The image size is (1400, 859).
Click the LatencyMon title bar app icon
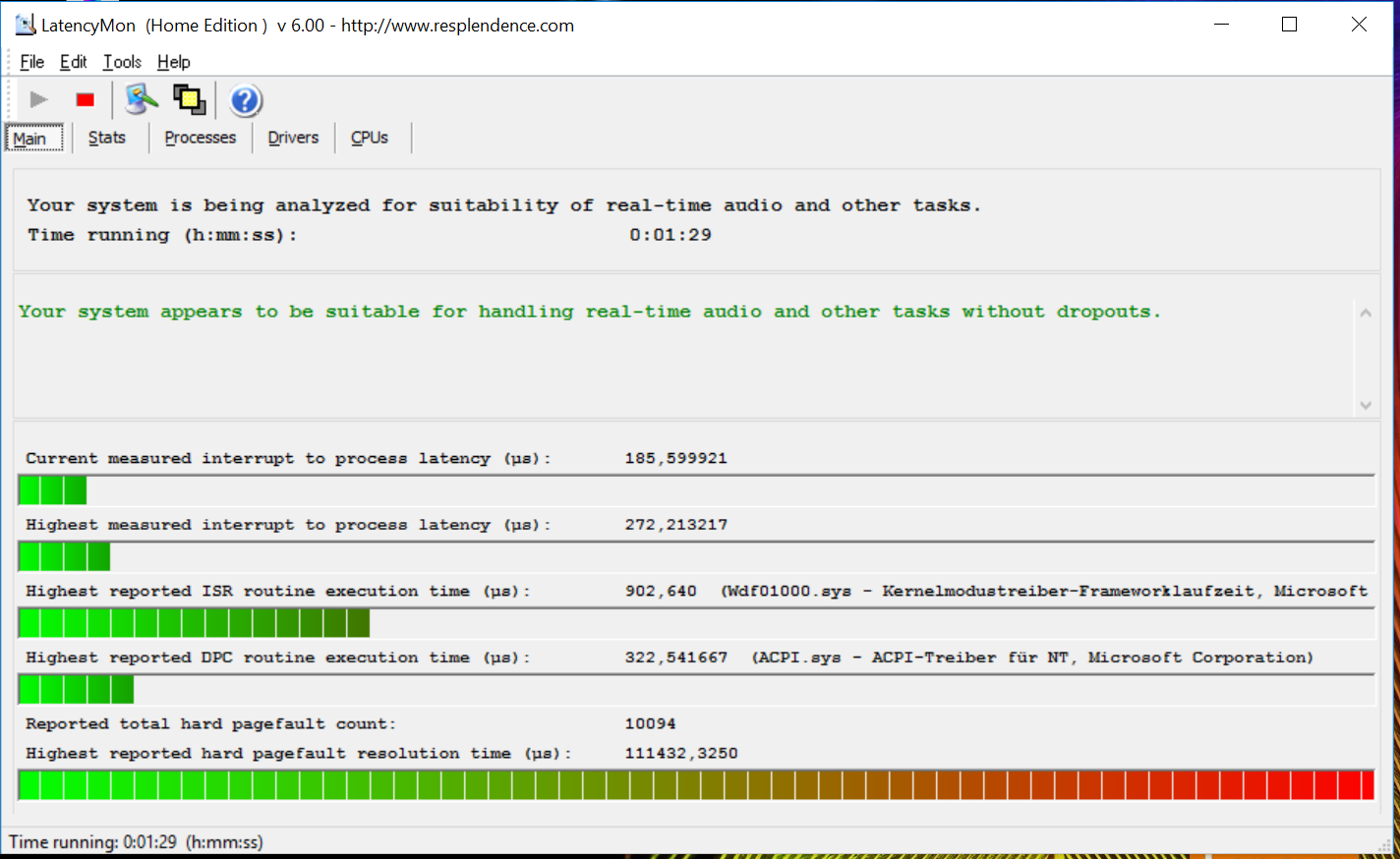coord(25,25)
